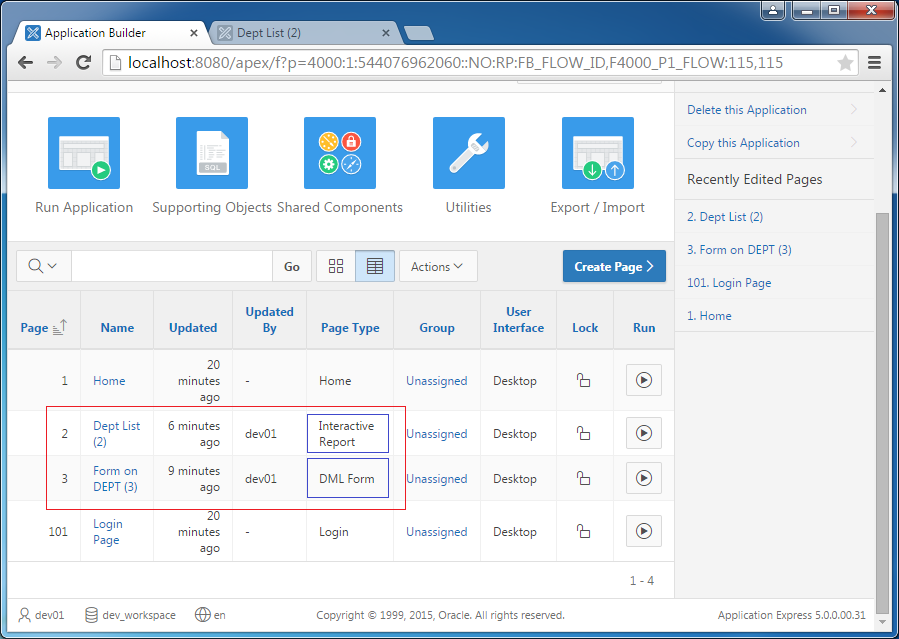
Task: Click the Chrome user profile icon
Action: (x=774, y=10)
